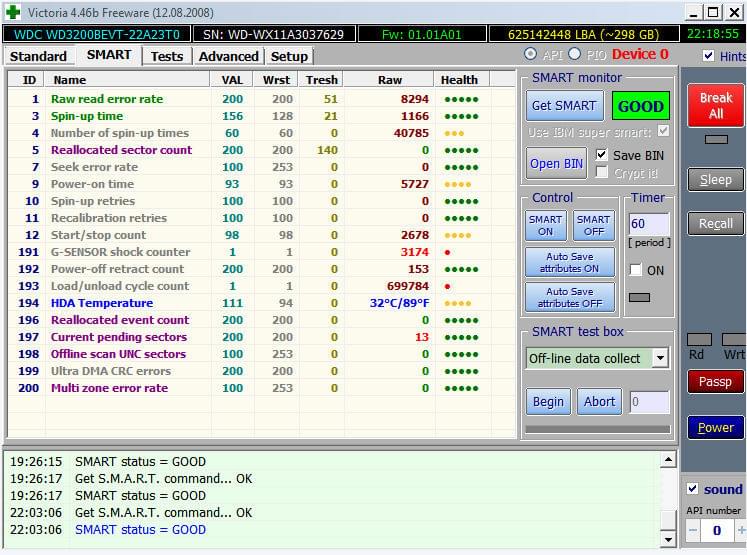
Task: Click the Health column header
Action: point(462,80)
